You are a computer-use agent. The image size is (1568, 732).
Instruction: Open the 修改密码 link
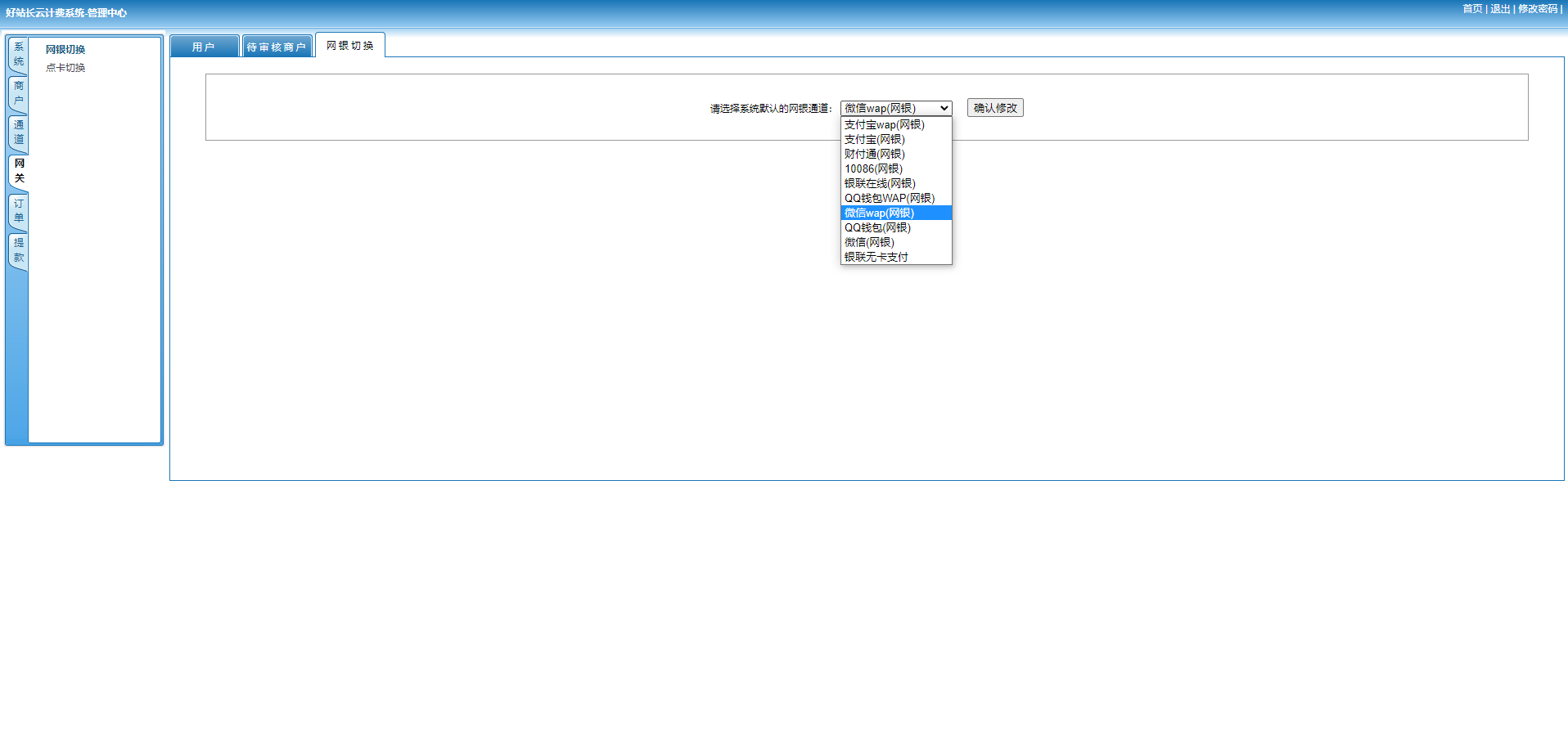click(1538, 9)
